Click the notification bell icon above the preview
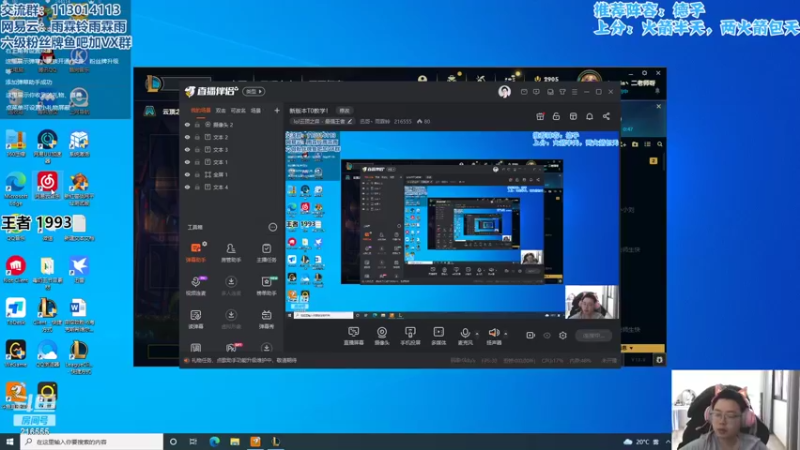This screenshot has width=800, height=450. click(589, 116)
